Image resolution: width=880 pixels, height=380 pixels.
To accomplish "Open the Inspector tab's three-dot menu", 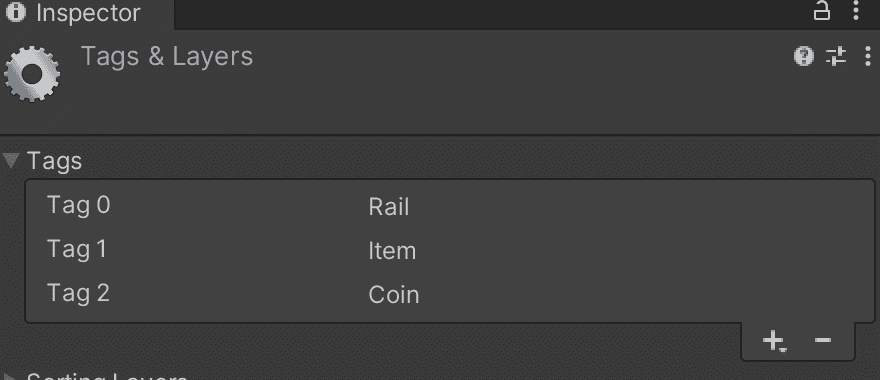I will click(x=856, y=11).
